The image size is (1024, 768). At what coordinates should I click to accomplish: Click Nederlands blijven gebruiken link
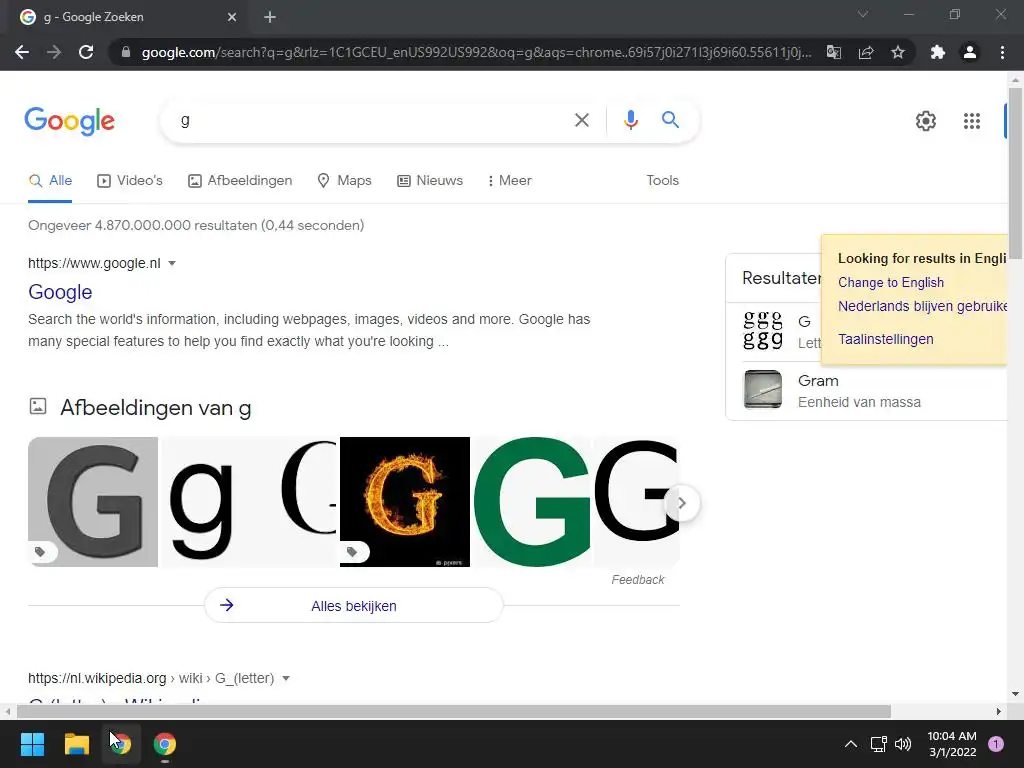coord(922,306)
